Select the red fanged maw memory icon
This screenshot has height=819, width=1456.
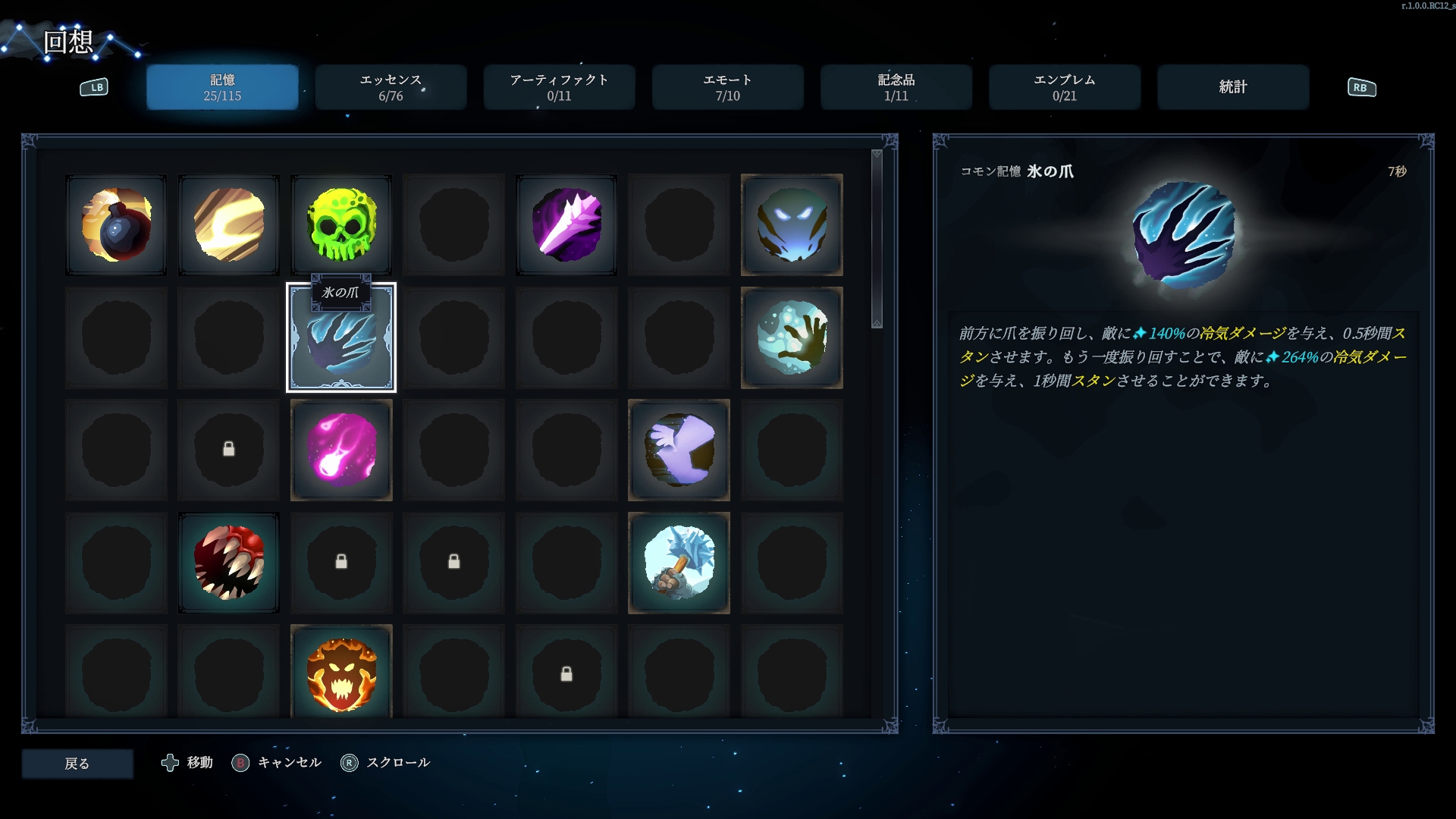click(229, 563)
